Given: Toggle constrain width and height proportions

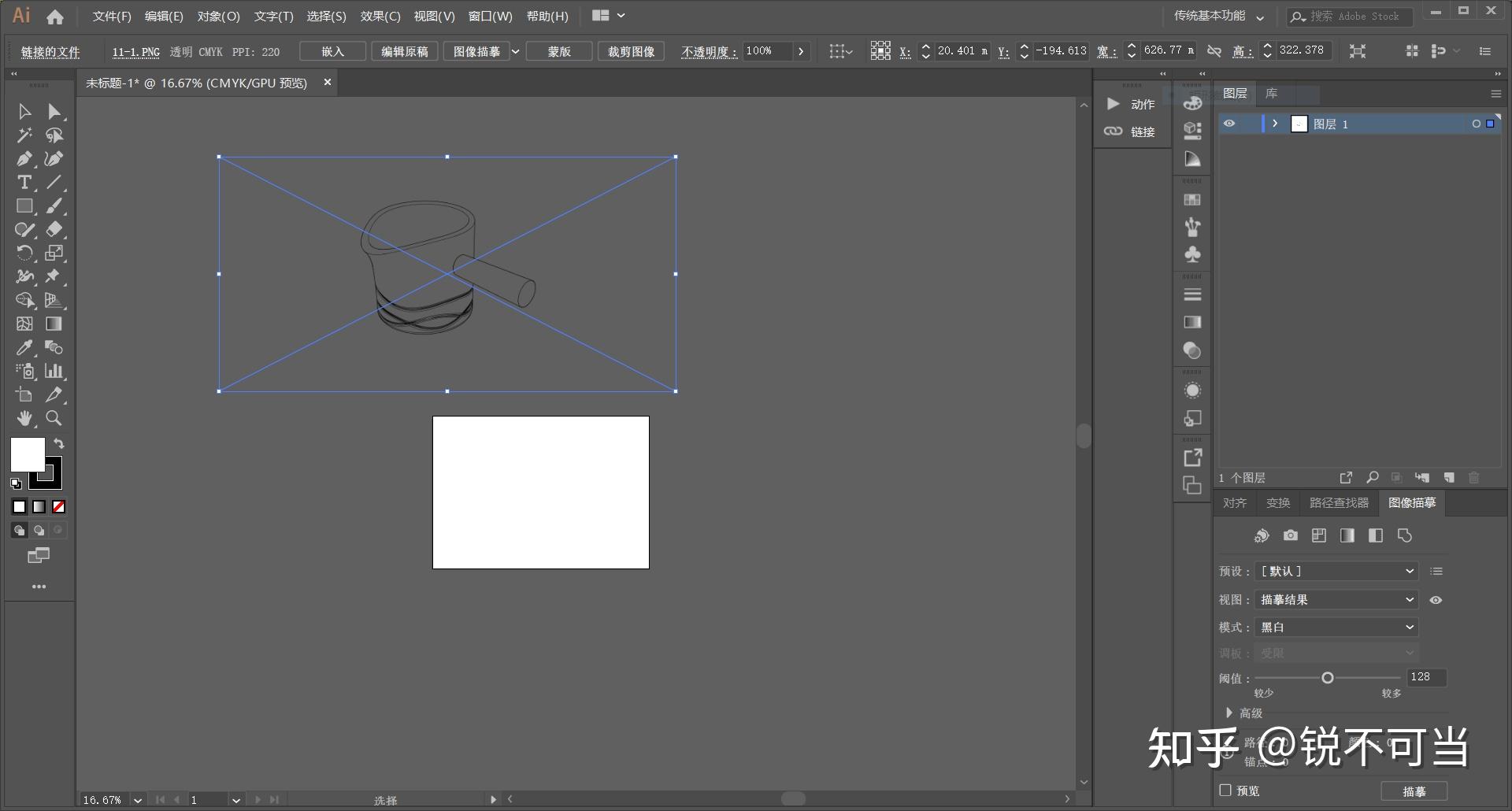Looking at the screenshot, I should pyautogui.click(x=1214, y=51).
